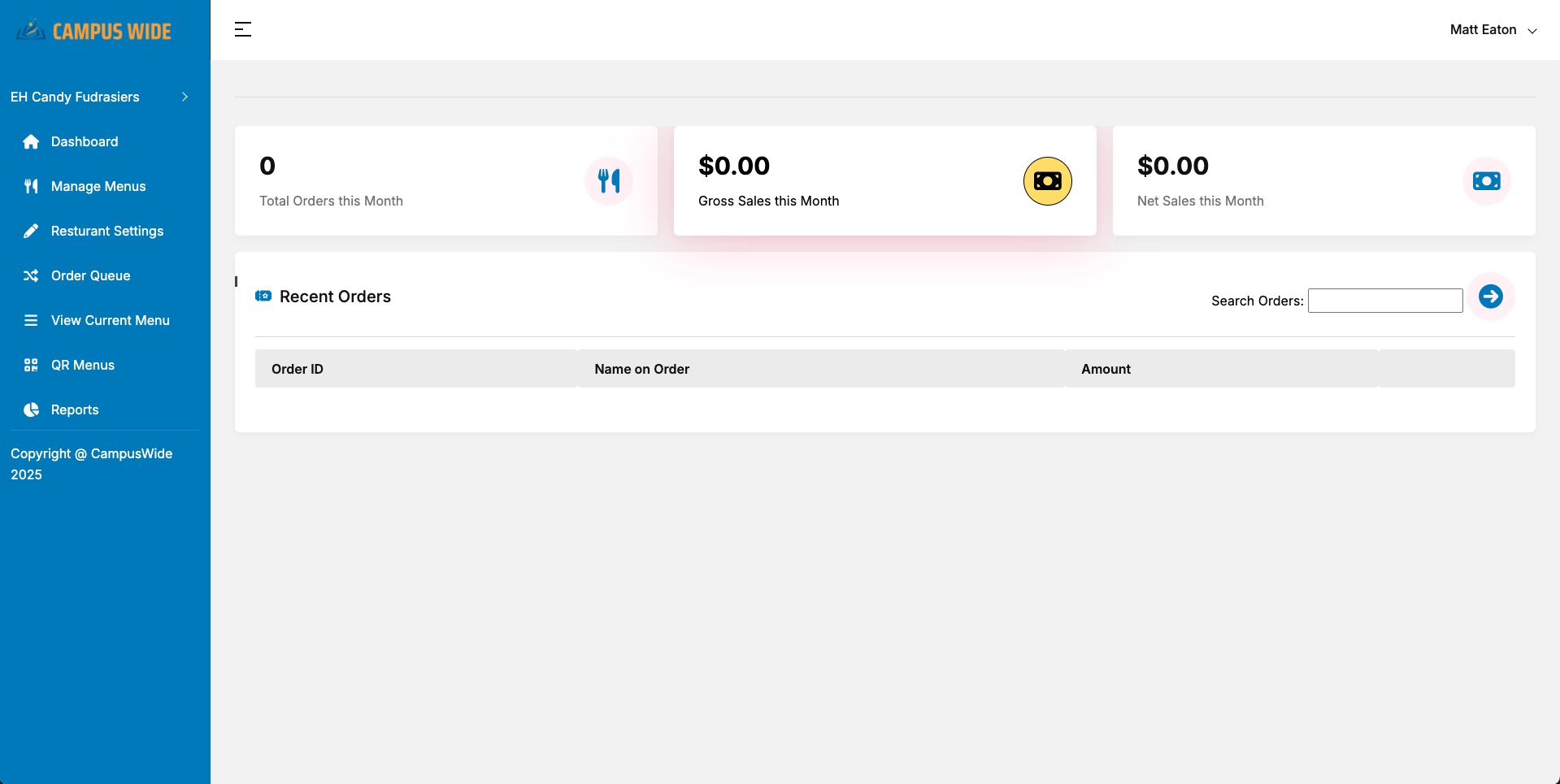Sort by the Amount column header
Viewport: 1560px width, 784px height.
click(1106, 369)
